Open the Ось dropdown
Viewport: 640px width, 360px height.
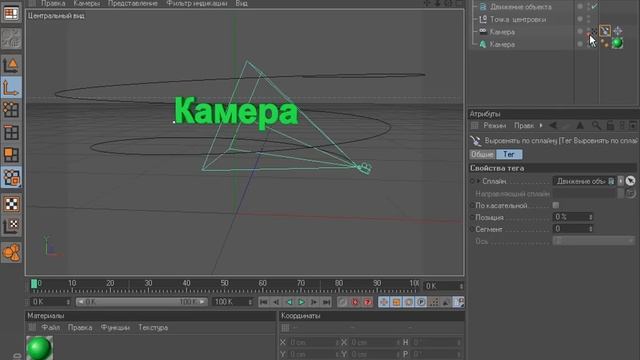[593, 241]
